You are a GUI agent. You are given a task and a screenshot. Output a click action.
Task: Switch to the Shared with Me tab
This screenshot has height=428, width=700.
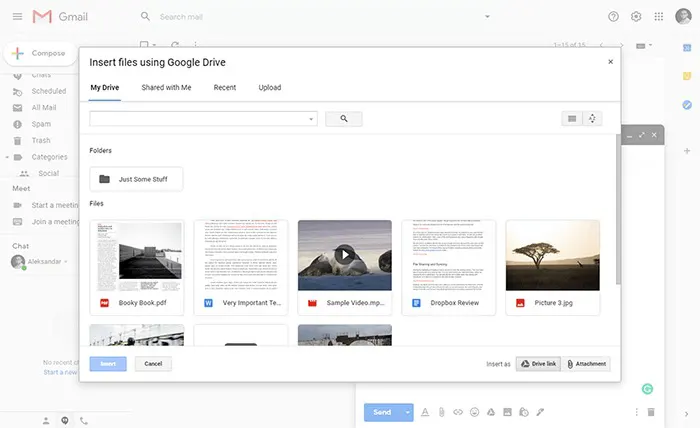(x=166, y=87)
